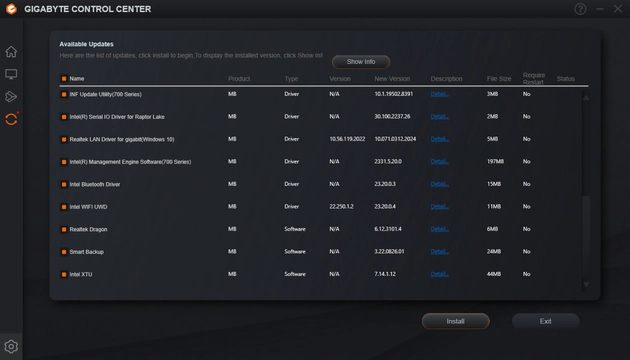This screenshot has height=360, width=630.
Task: Select the row name Intel WIFI UWD
Action: (x=88, y=207)
